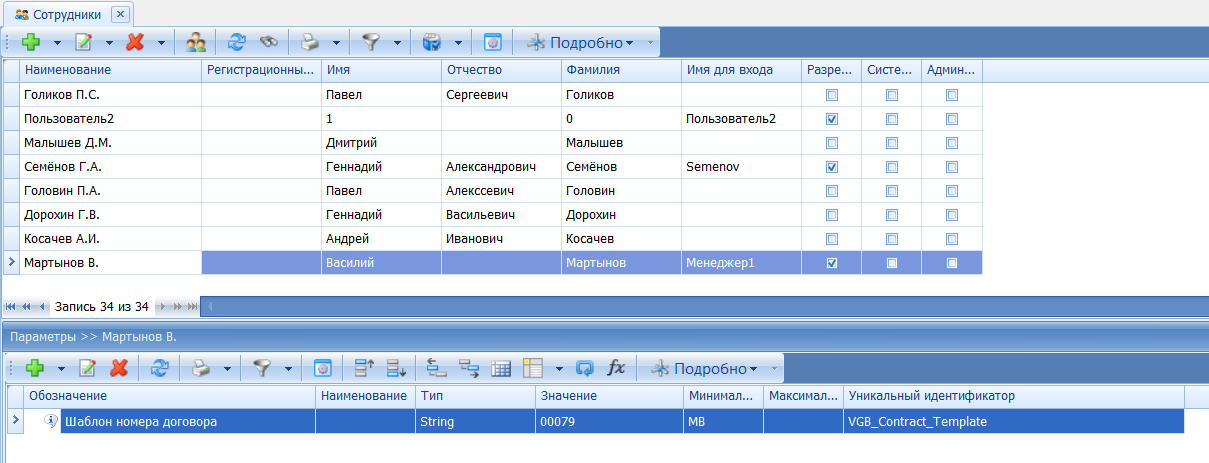Viewport: 1209px width, 463px height.
Task: Click the green plus add icon in employees toolbar
Action: click(x=31, y=43)
